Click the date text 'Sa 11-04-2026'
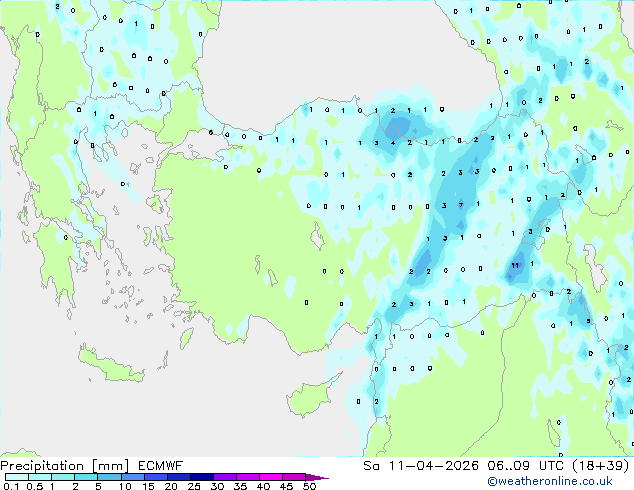 tap(421, 466)
